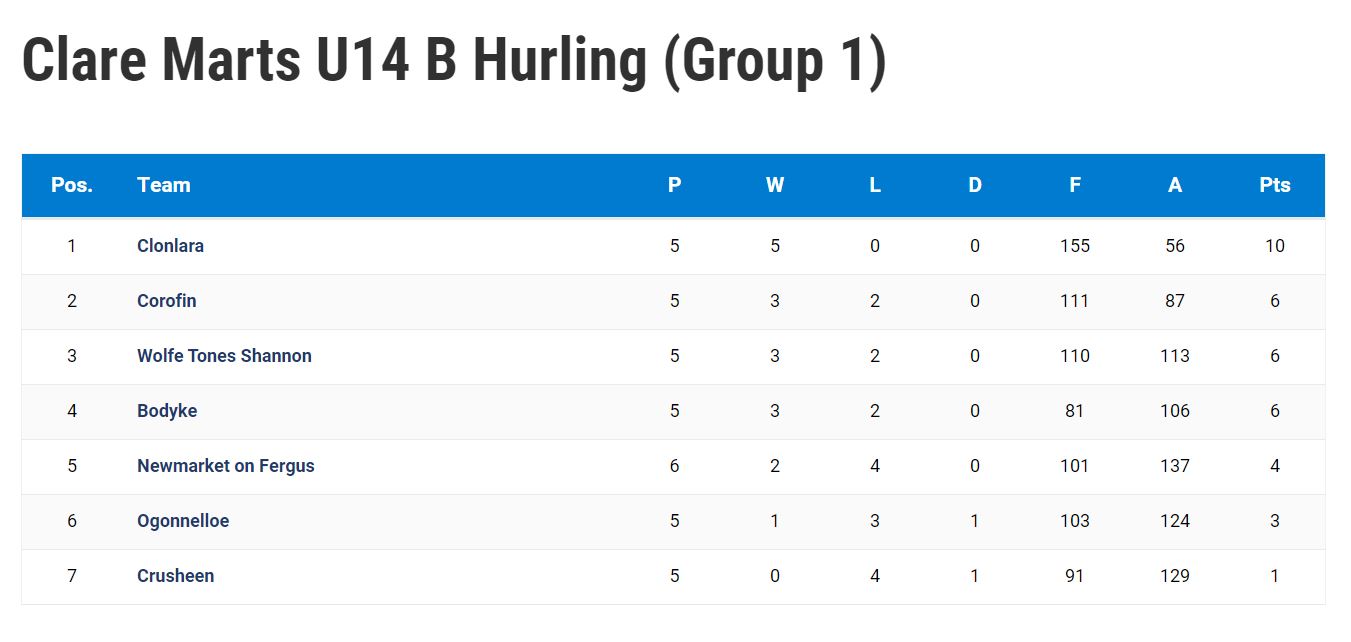1351x642 pixels.
Task: Click the A scores-against column header
Action: point(1175,185)
